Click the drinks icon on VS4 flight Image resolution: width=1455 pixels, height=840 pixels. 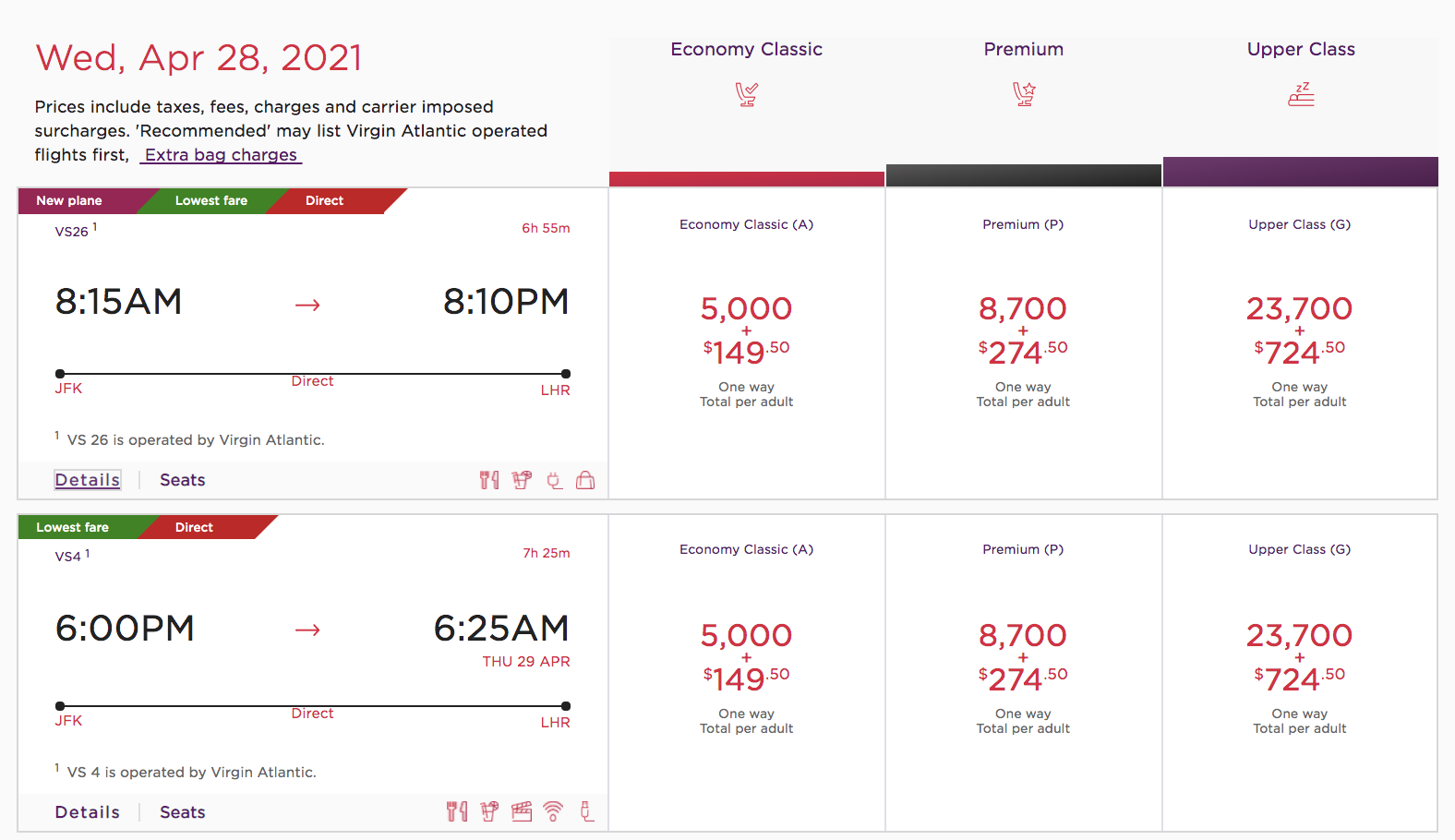click(x=488, y=811)
